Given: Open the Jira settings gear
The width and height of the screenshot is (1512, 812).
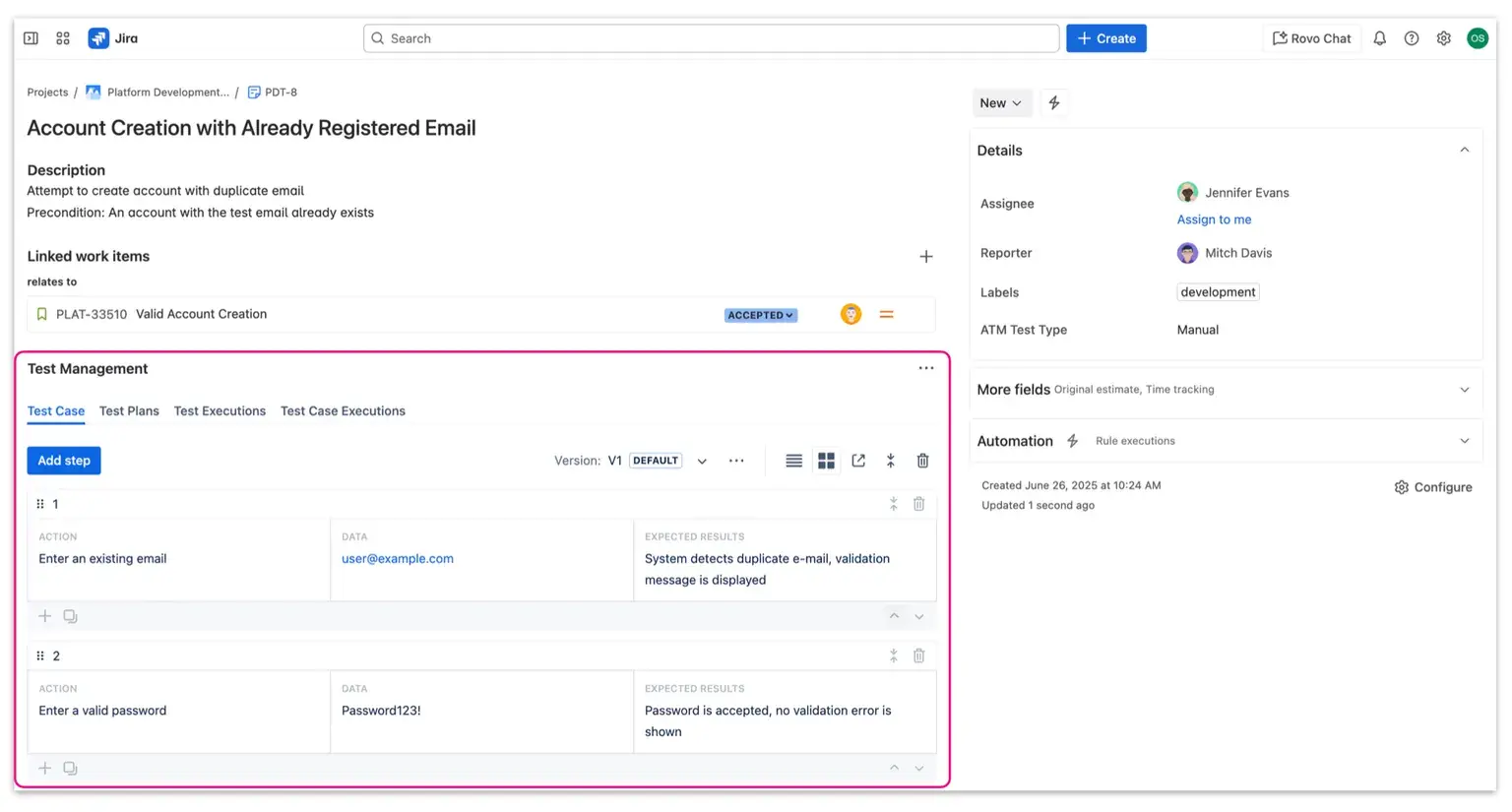Looking at the screenshot, I should pyautogui.click(x=1443, y=37).
